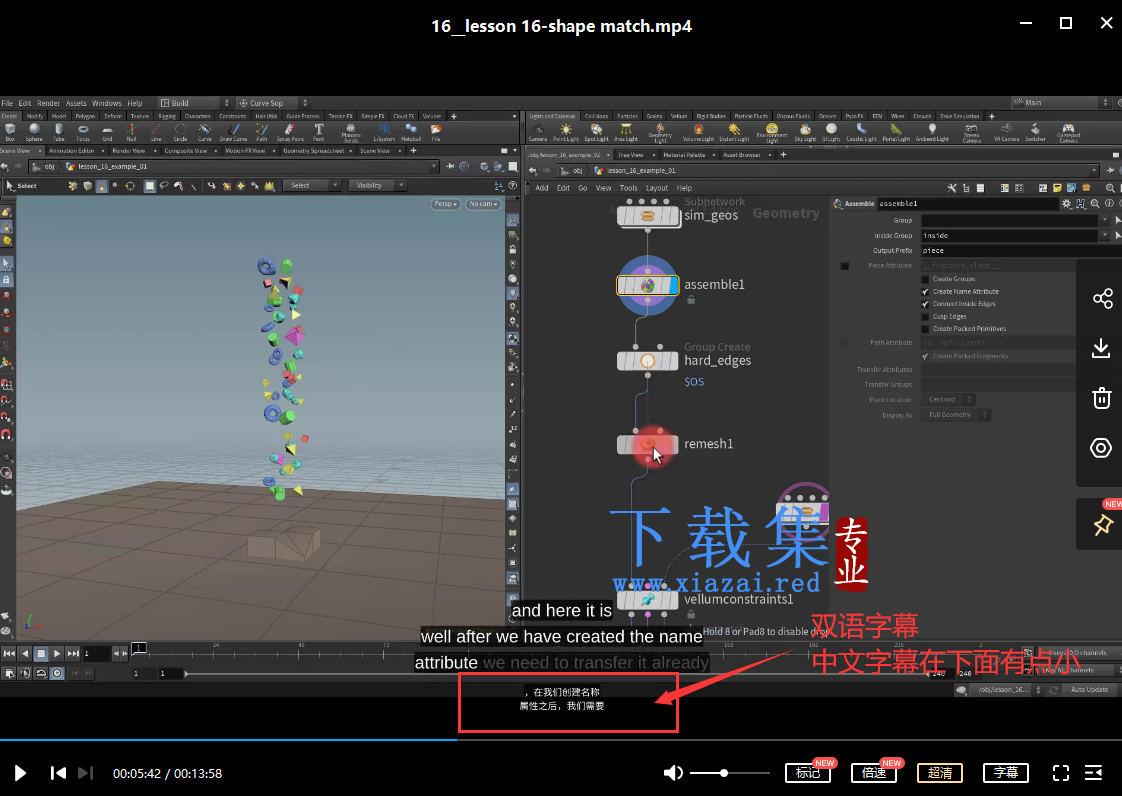Enable the Cusp Edges checkbox
The height and width of the screenshot is (796, 1122).
pos(925,316)
